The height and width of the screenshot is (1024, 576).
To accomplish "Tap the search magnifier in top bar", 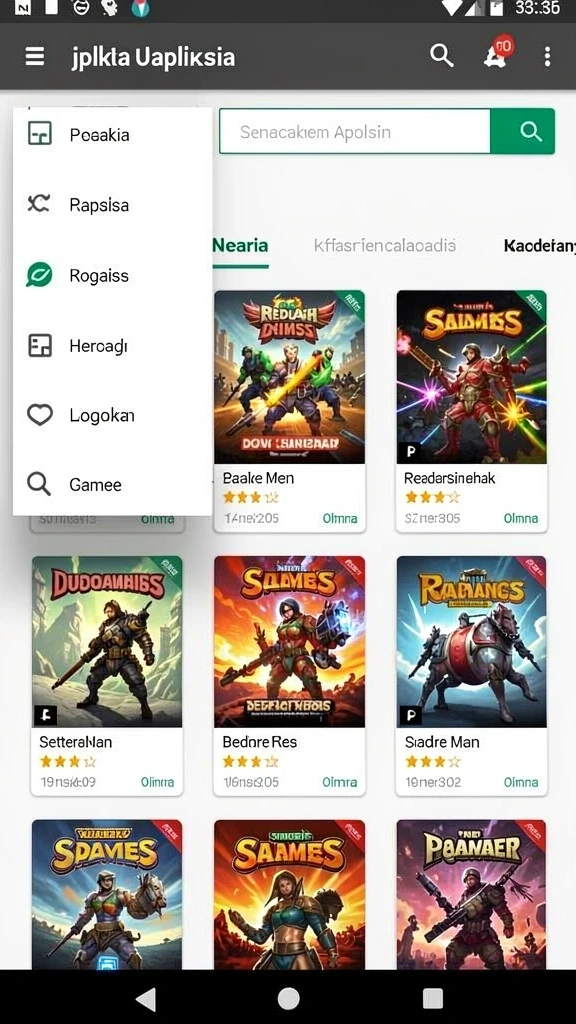I will coord(441,56).
